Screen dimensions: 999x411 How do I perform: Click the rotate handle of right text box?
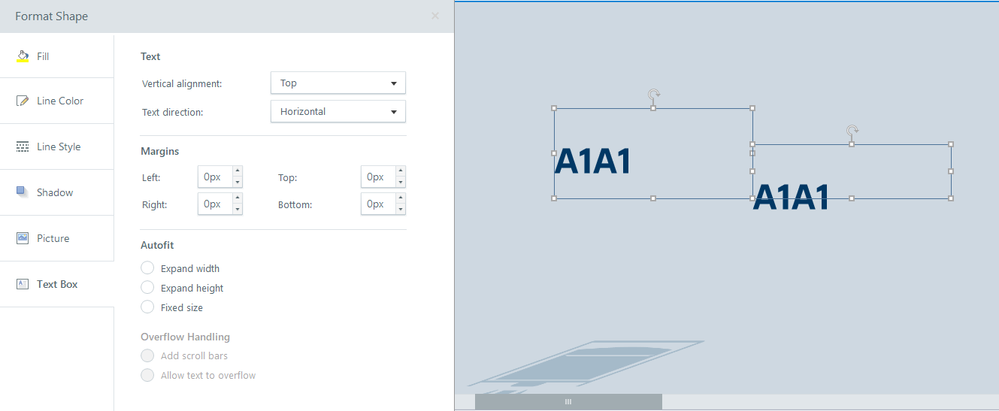pyautogui.click(x=852, y=132)
